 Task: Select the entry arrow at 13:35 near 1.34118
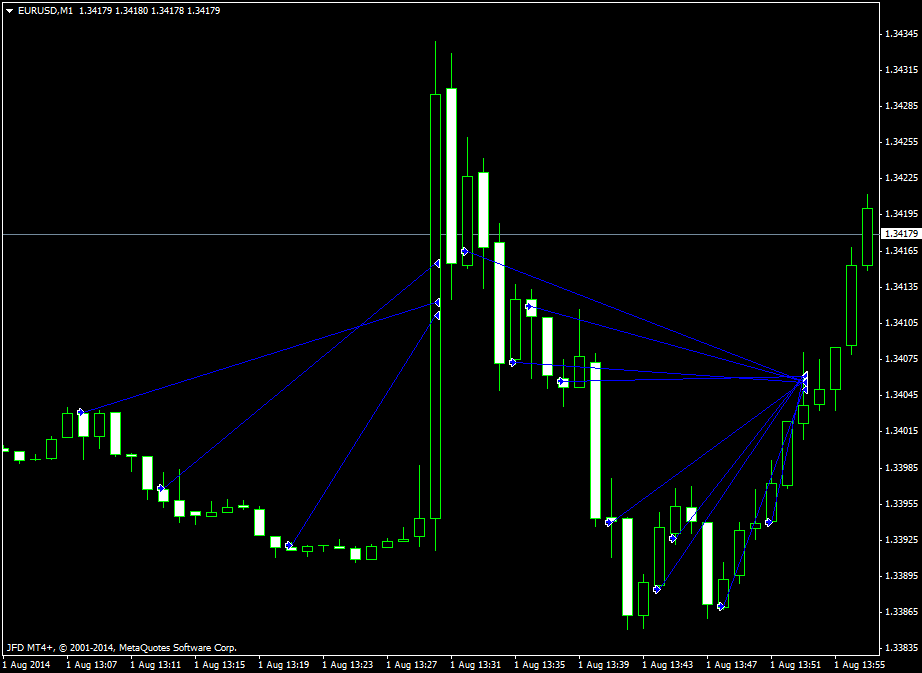[x=529, y=306]
